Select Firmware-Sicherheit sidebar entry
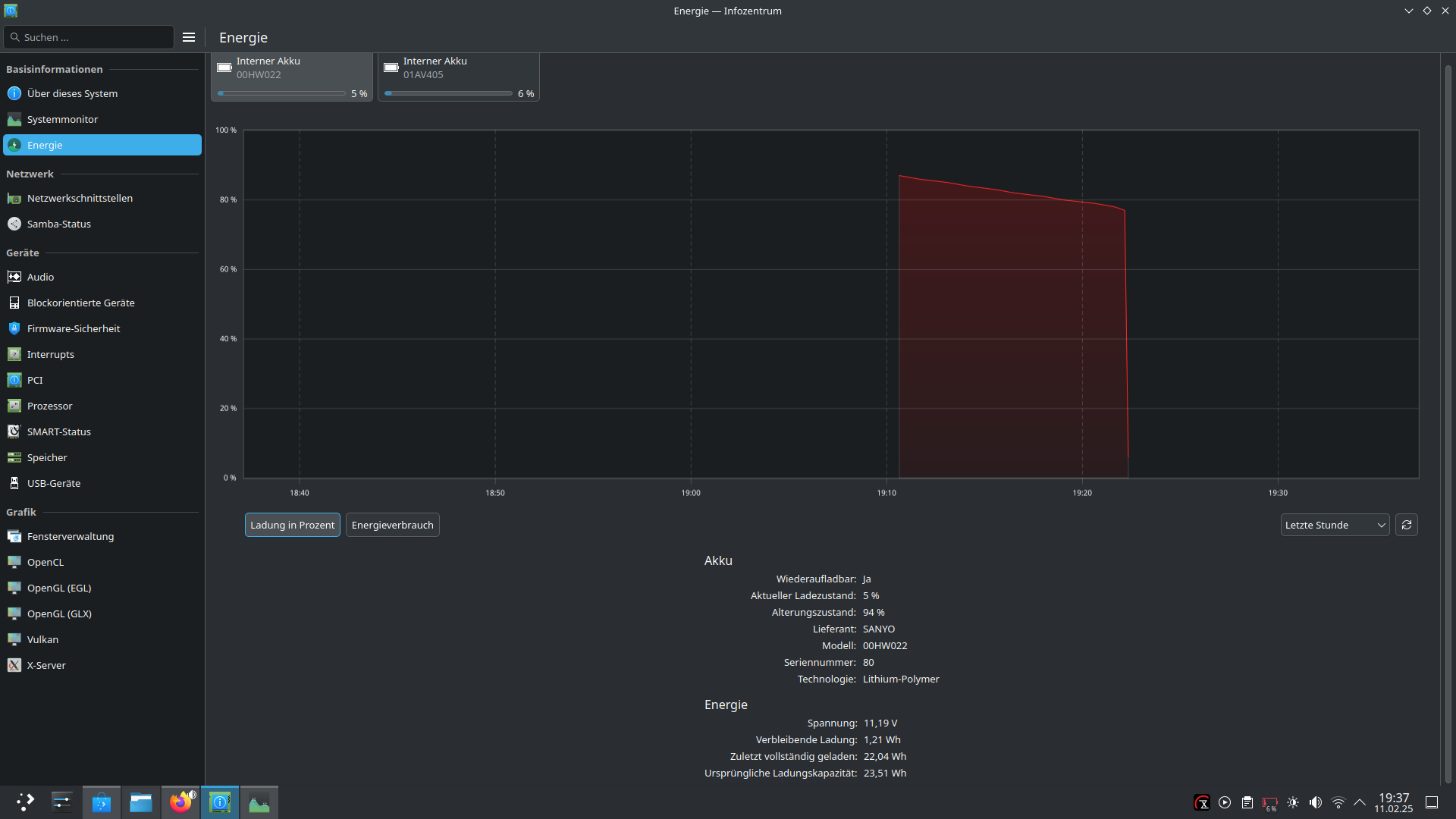This screenshot has width=1456, height=819. [x=74, y=328]
